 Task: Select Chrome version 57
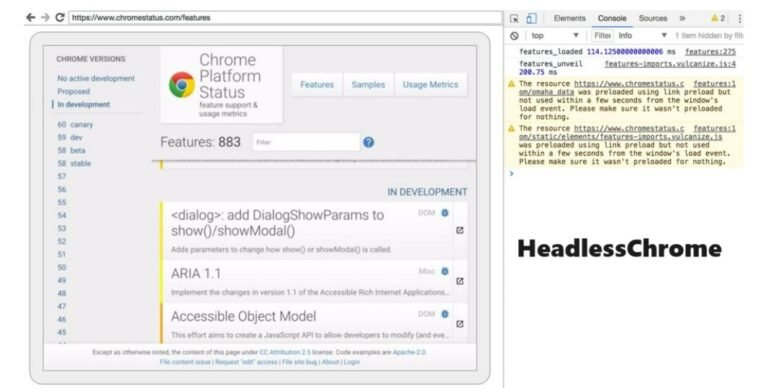[62, 176]
